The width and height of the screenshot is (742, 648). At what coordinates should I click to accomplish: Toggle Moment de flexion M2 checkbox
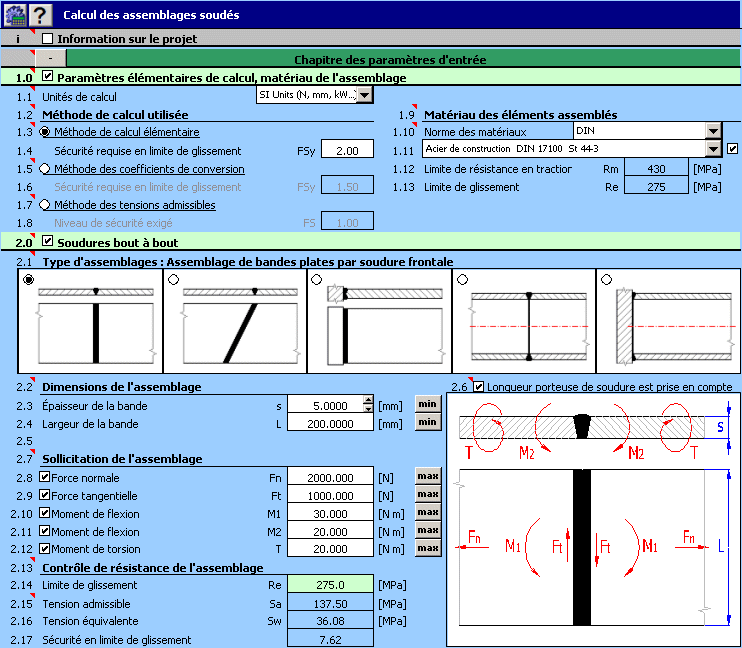(44, 531)
